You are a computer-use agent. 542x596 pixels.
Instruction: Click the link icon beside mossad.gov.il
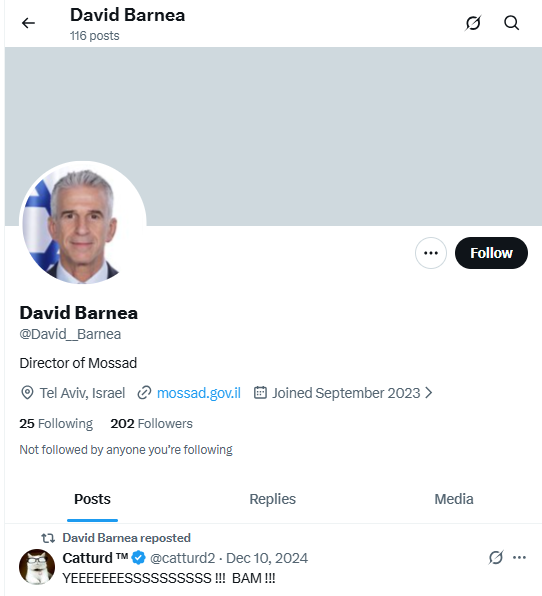[144, 393]
